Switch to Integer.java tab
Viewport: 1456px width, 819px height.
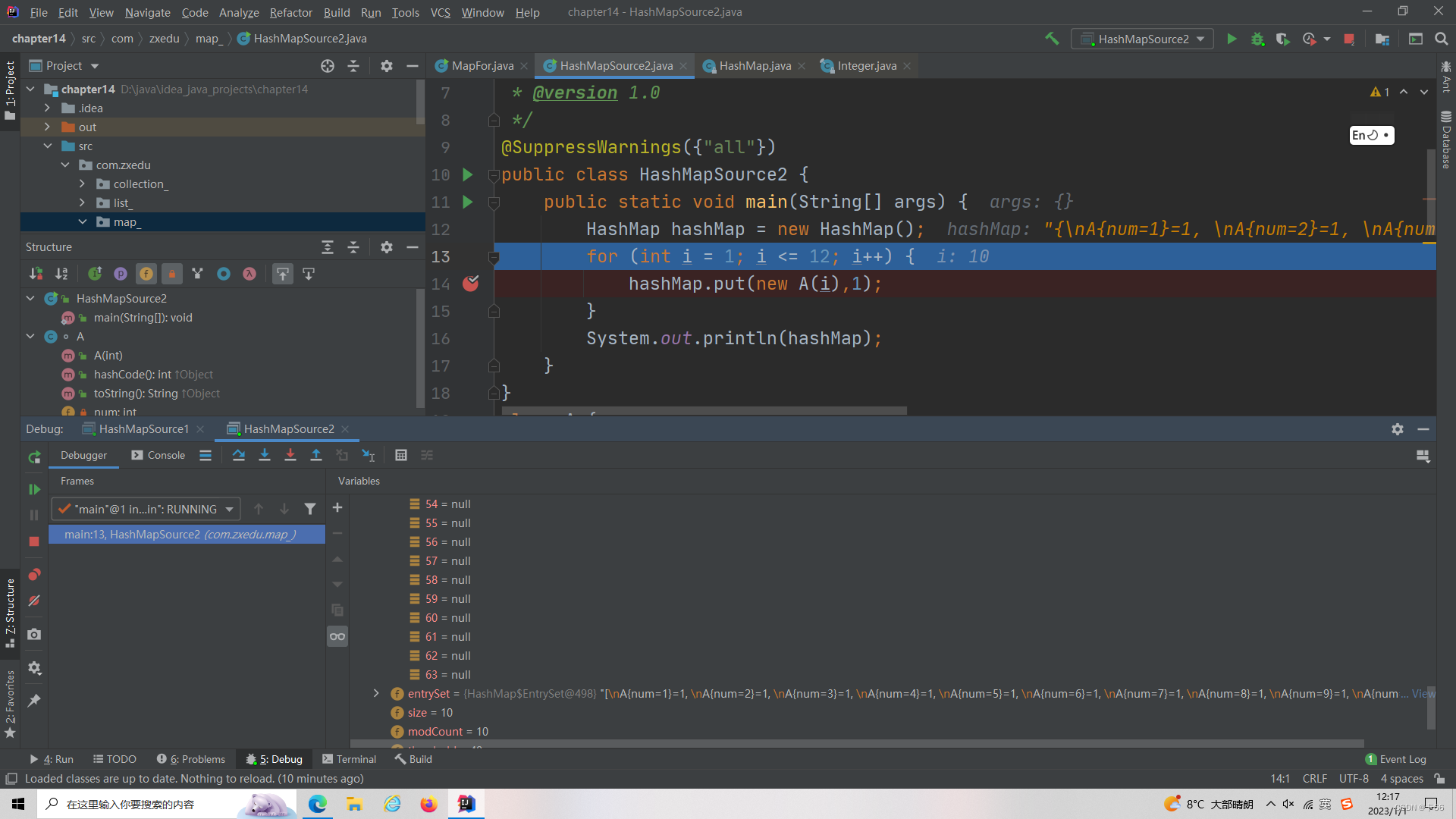click(x=866, y=66)
